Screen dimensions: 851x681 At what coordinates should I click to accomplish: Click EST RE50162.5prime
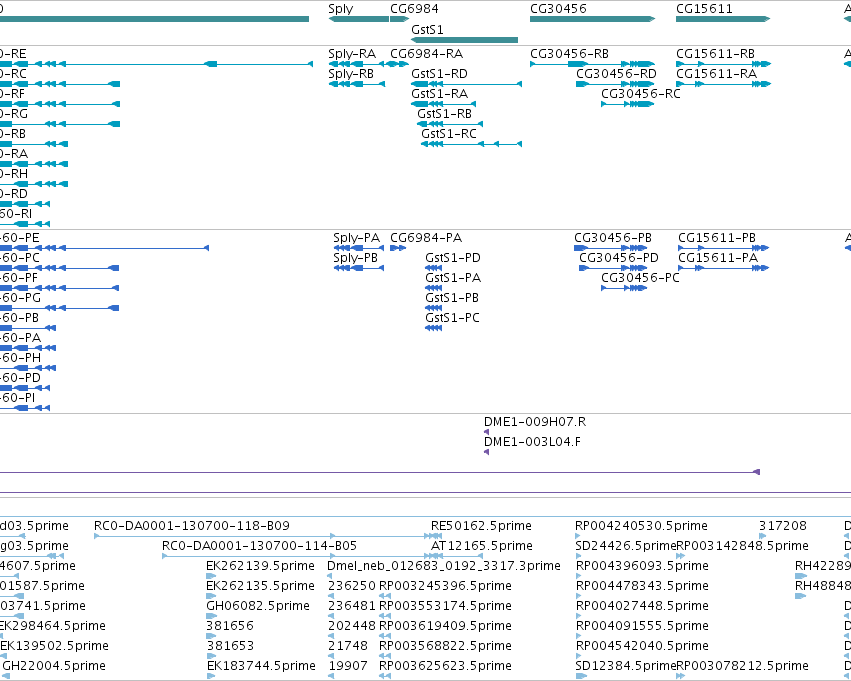point(481,526)
